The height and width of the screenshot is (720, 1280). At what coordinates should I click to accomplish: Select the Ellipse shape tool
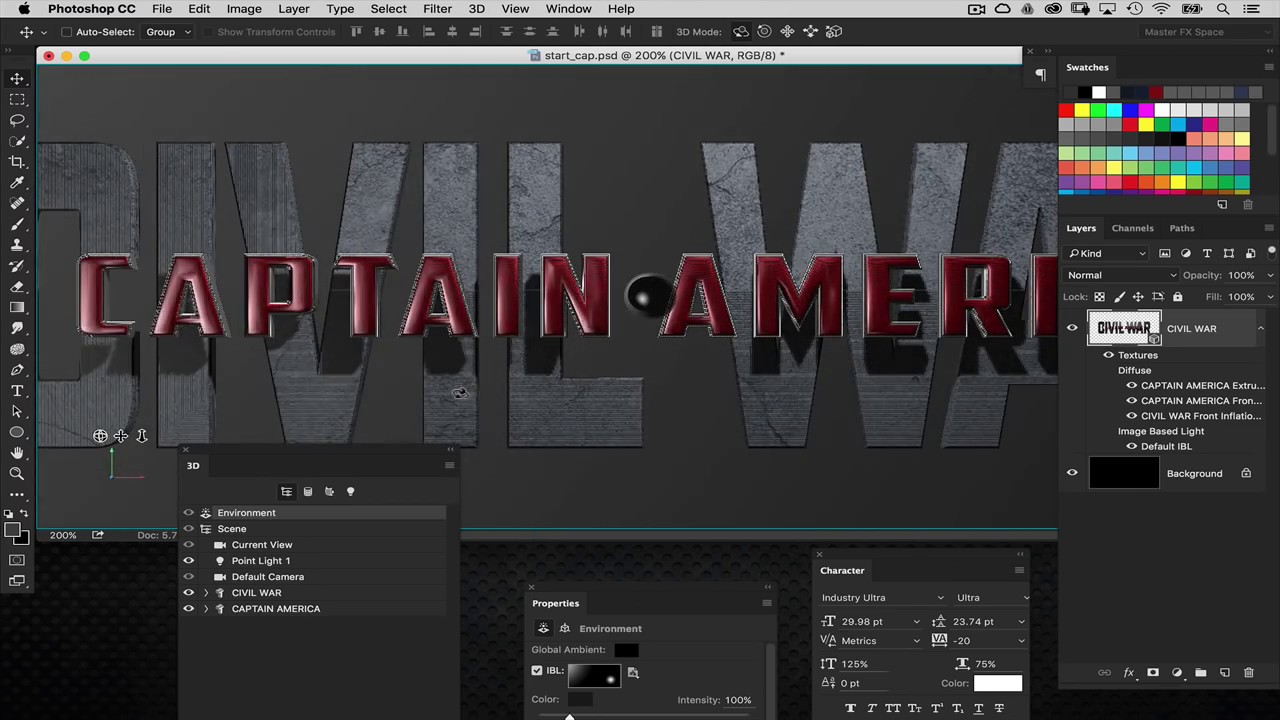point(17,433)
